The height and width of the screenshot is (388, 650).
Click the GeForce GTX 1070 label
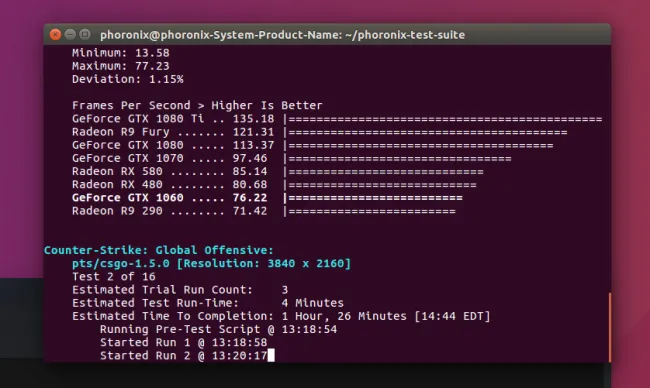coord(128,158)
